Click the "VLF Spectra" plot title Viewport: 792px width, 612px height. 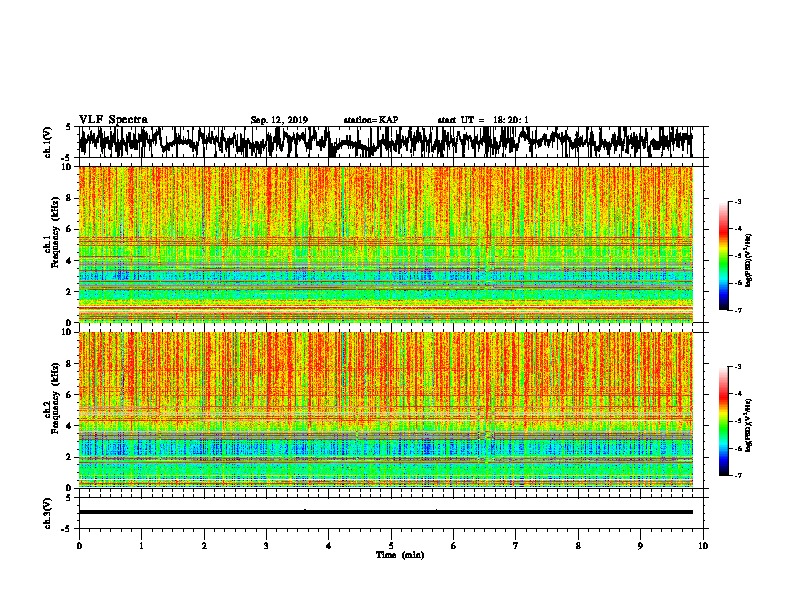[x=113, y=120]
